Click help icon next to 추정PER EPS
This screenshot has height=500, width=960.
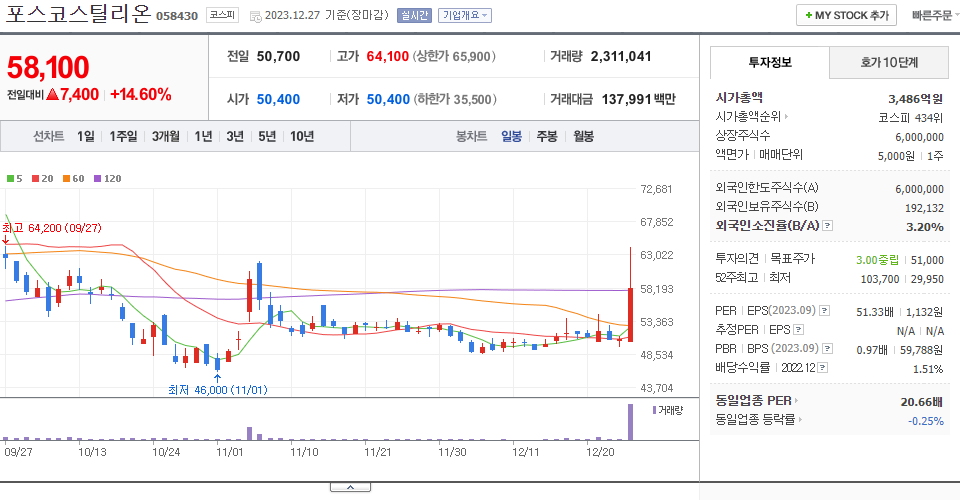798,330
